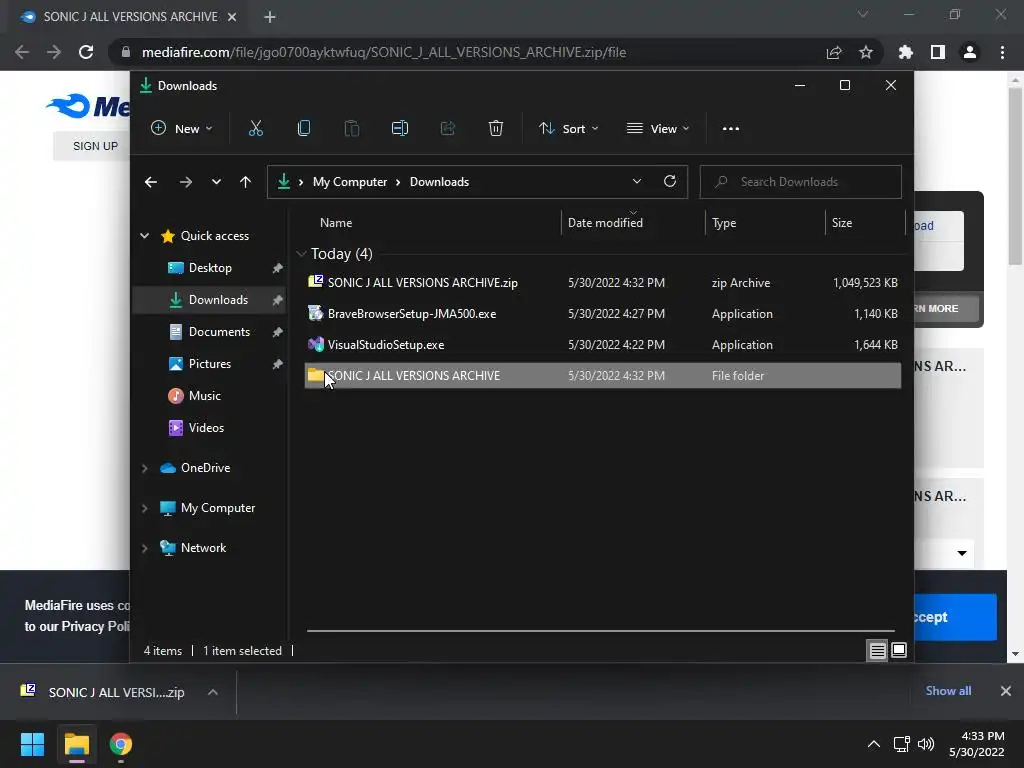The height and width of the screenshot is (768, 1024).
Task: Click the Paste icon in Explorer toolbar
Action: pos(351,129)
